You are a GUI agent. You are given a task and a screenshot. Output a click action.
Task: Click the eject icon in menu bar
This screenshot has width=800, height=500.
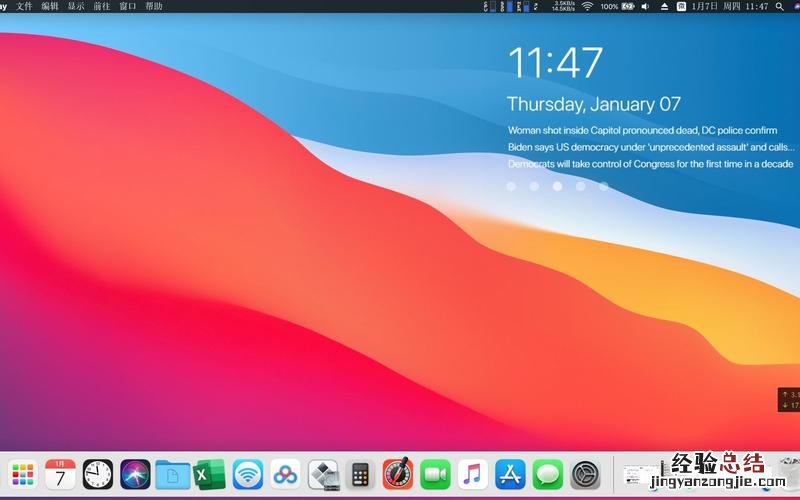(x=664, y=7)
